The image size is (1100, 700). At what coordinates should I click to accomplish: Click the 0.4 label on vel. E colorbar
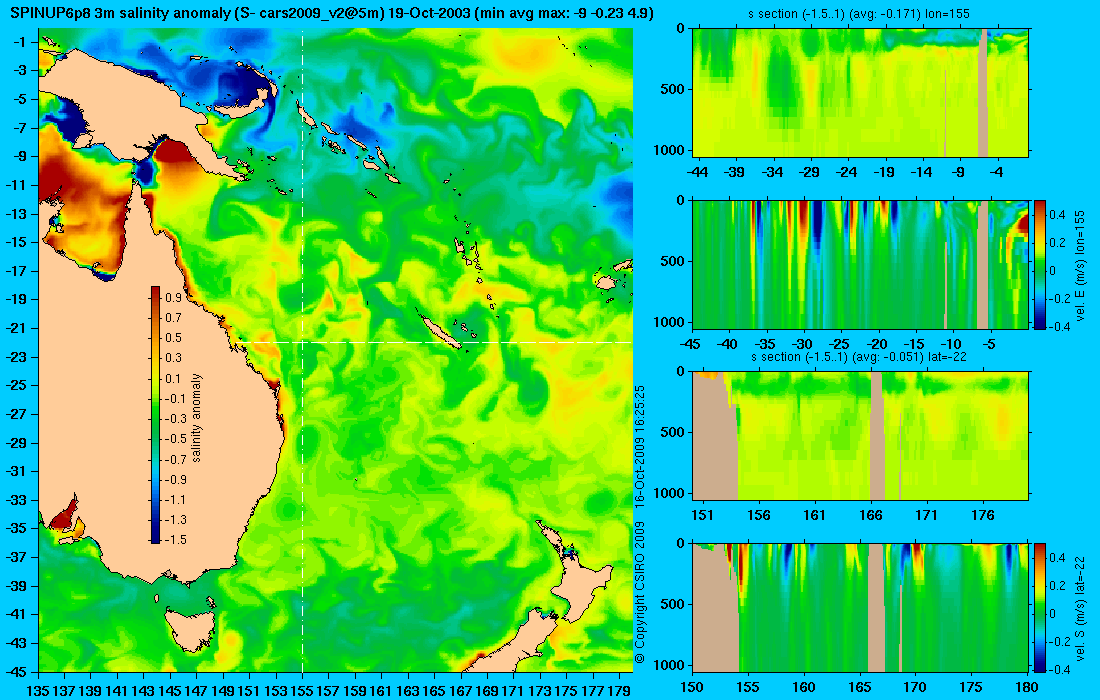coord(1057,214)
